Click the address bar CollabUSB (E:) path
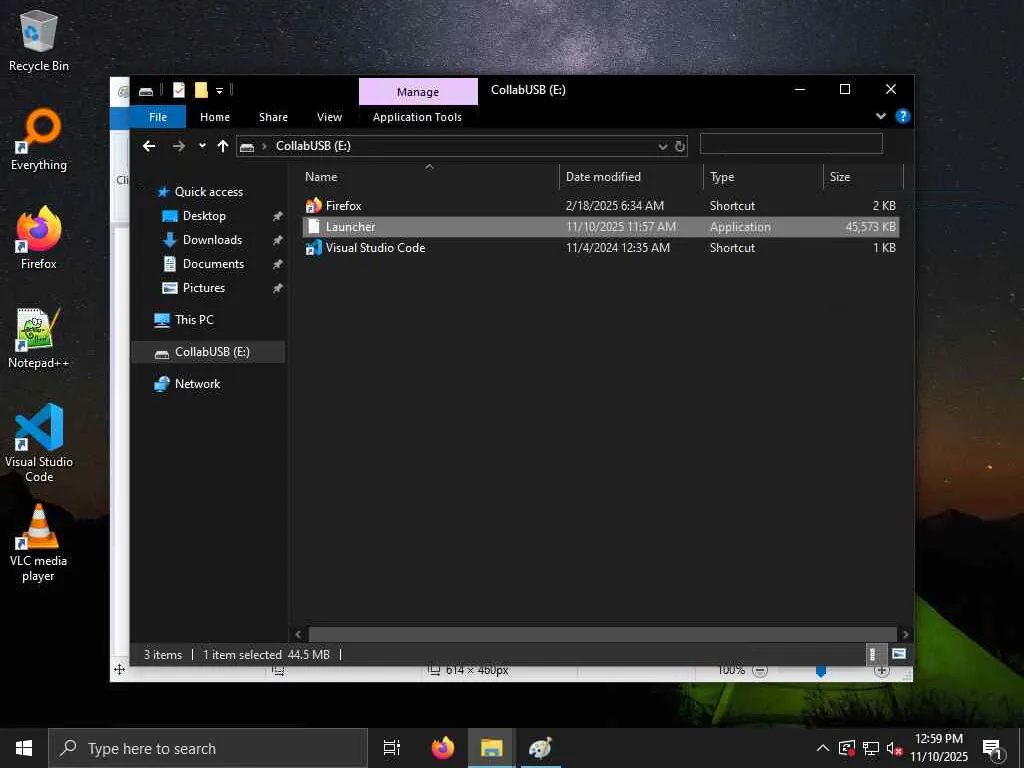The height and width of the screenshot is (768, 1024). (x=313, y=146)
